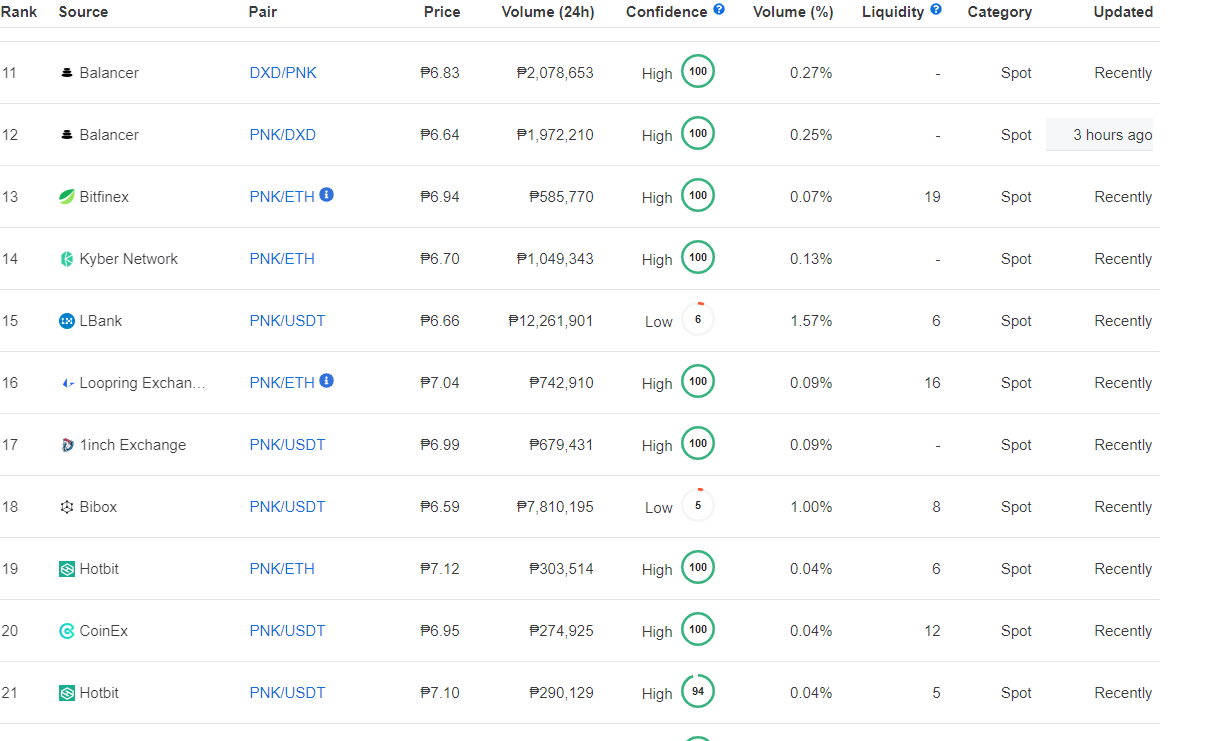Sort table by Volume (%) header
The height and width of the screenshot is (741, 1231).
[793, 12]
